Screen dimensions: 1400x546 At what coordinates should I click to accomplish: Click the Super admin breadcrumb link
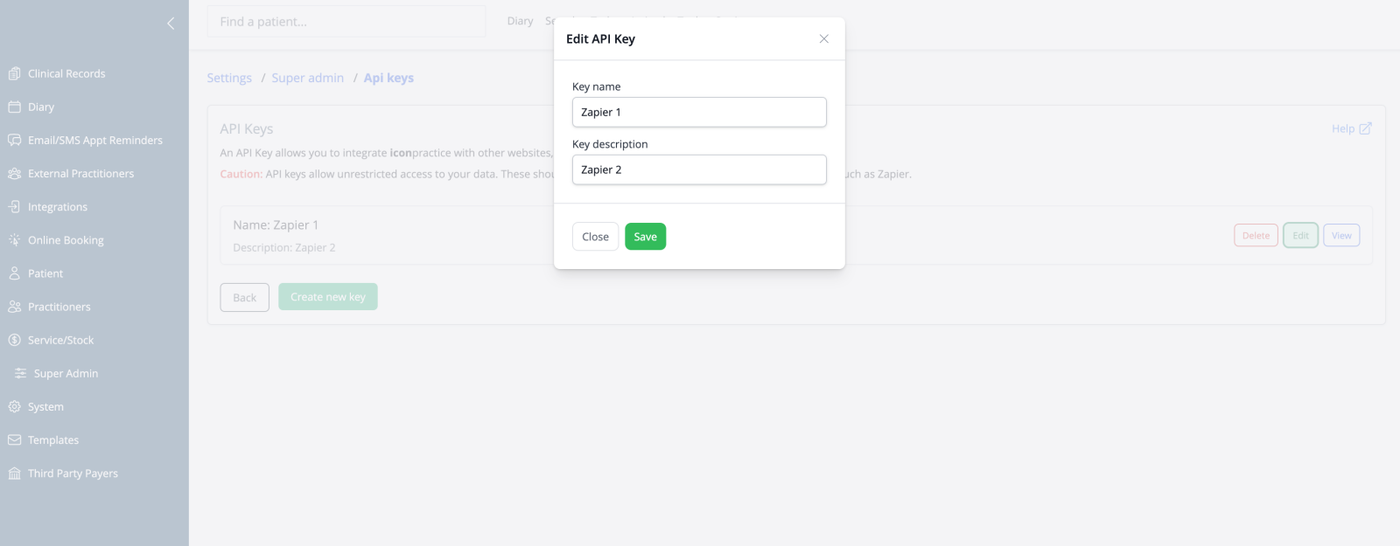click(308, 77)
